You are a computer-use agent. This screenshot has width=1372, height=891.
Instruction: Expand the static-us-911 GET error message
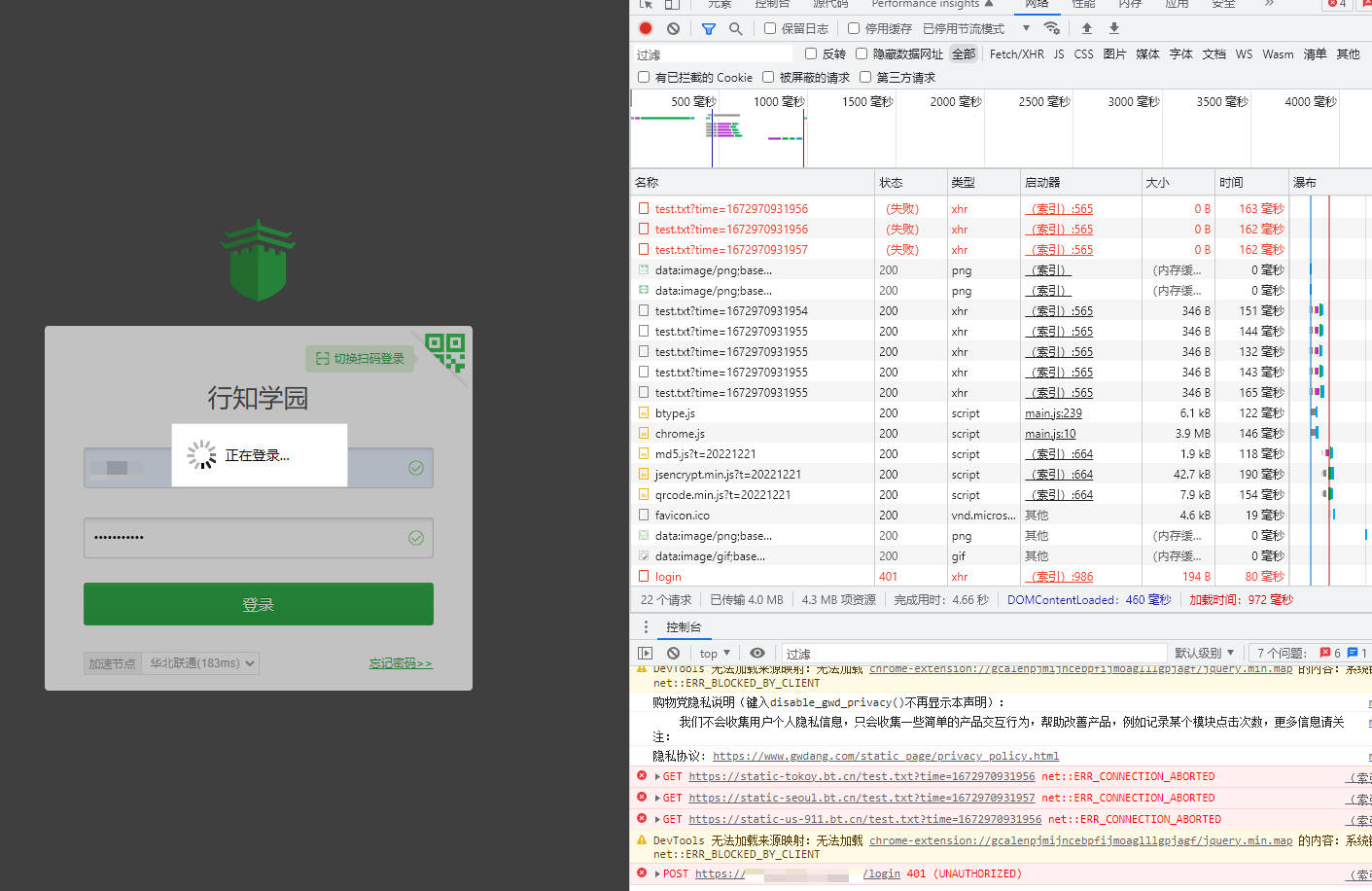pos(657,819)
